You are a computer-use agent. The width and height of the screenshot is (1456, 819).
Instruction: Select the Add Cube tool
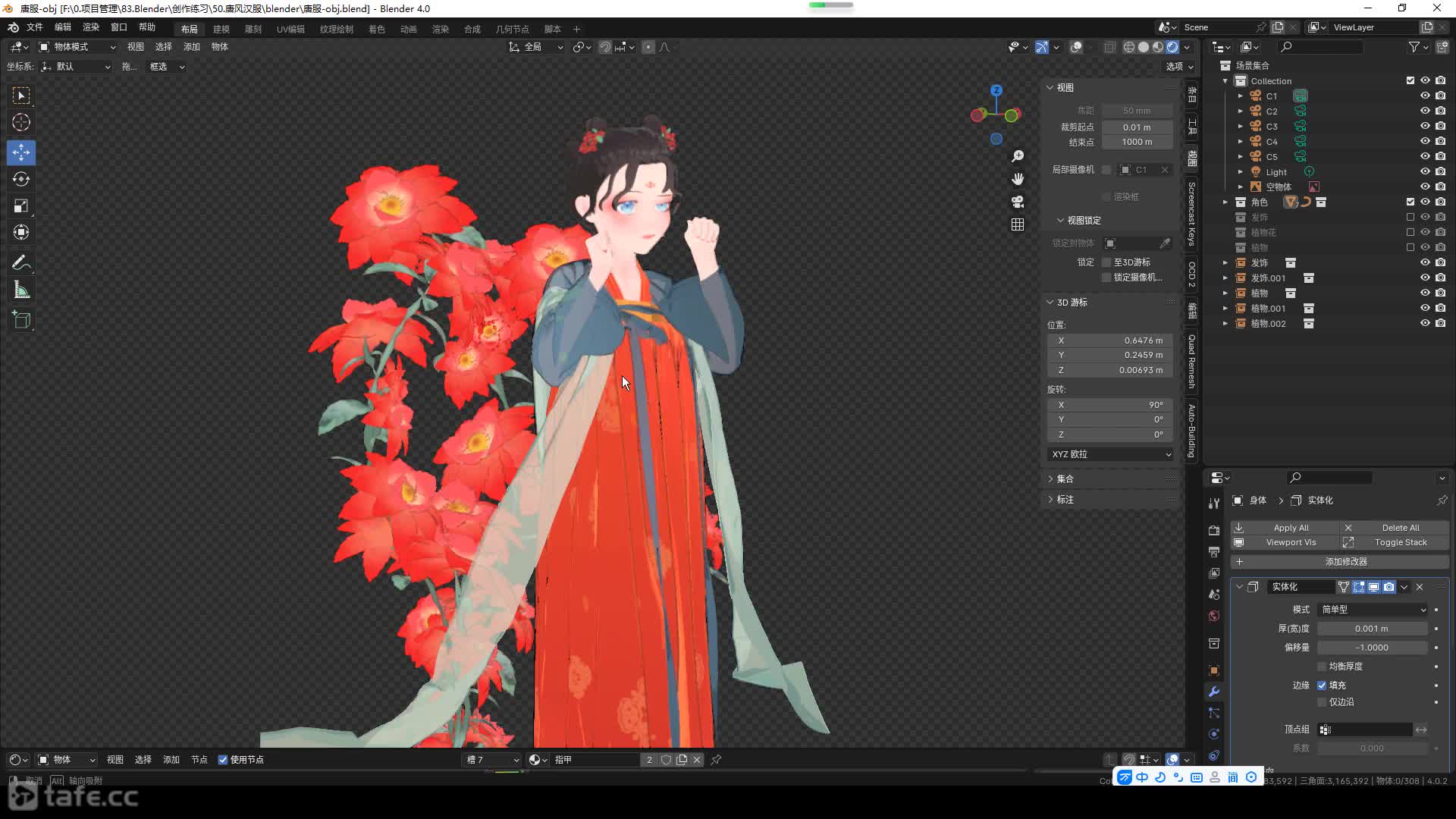21,320
